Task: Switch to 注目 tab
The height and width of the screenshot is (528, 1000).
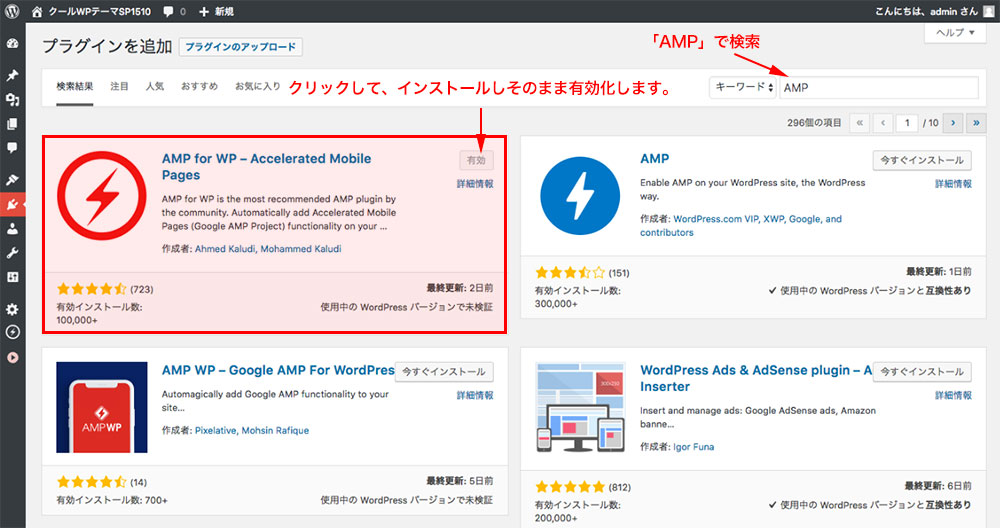Action: click(119, 86)
